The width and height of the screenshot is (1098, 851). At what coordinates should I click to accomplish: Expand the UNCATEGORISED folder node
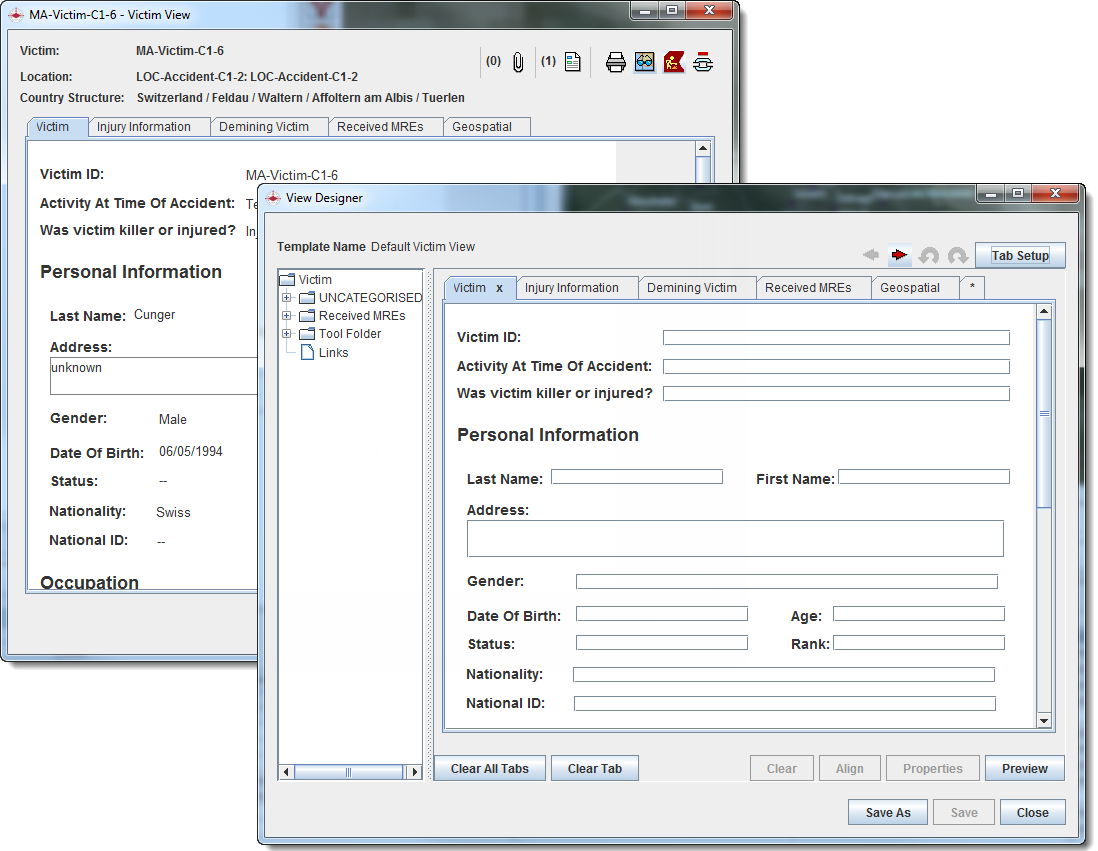coord(287,298)
